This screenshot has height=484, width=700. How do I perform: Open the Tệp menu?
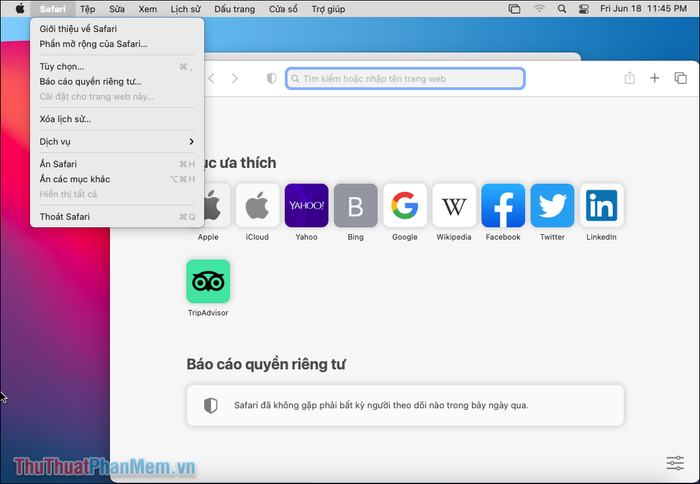[88, 9]
